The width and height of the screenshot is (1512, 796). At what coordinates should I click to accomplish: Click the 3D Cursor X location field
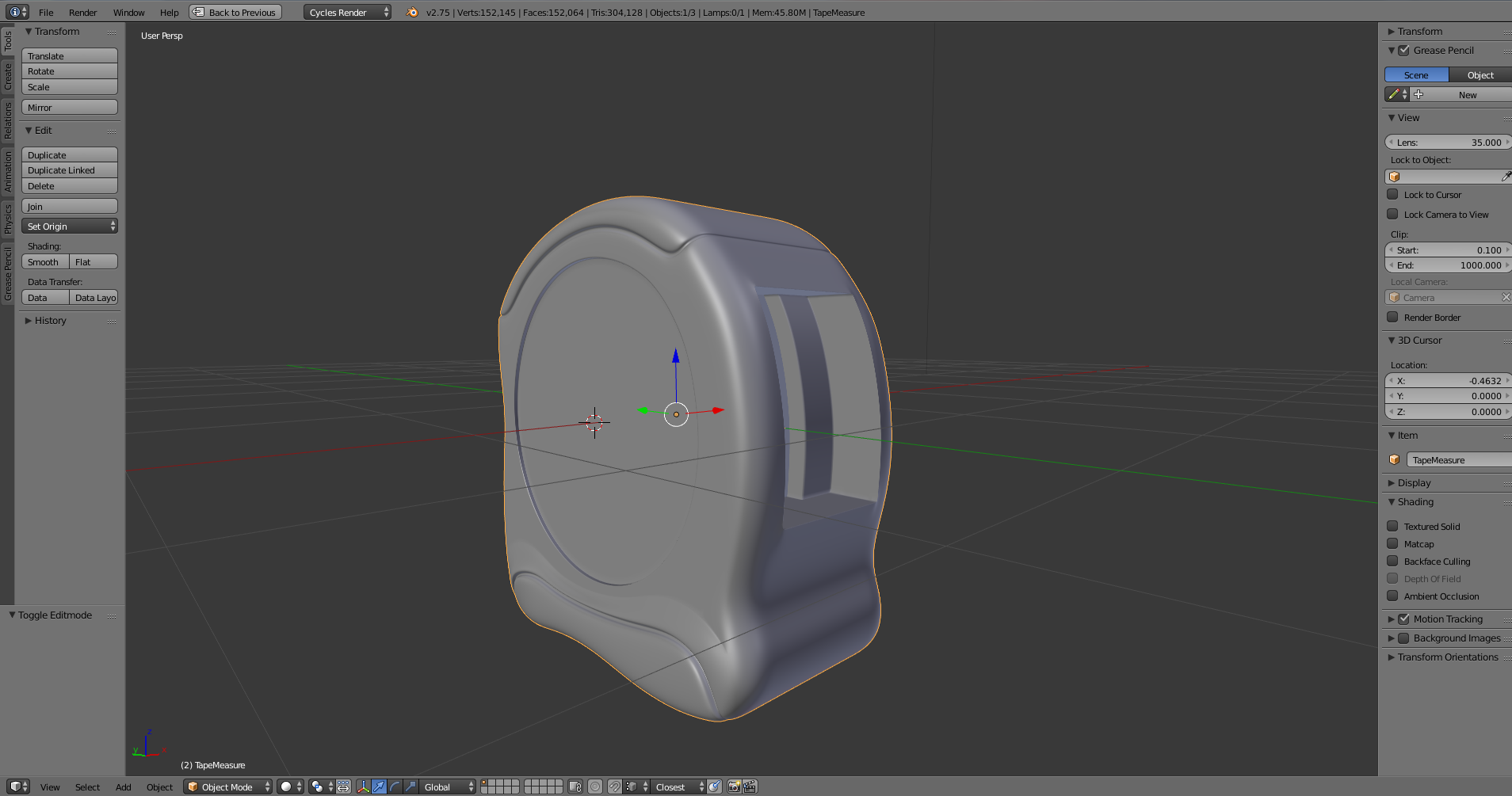pos(1449,380)
